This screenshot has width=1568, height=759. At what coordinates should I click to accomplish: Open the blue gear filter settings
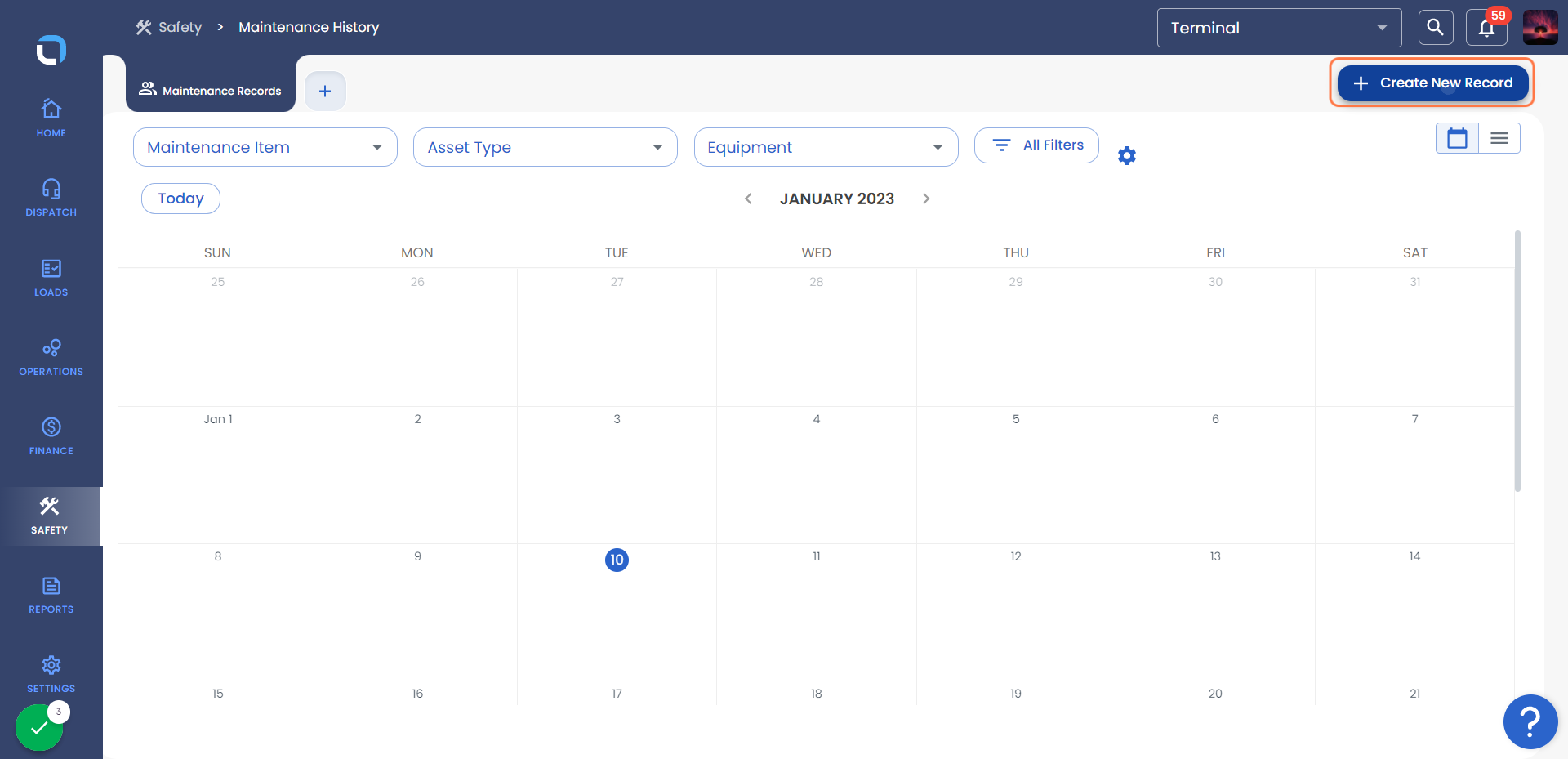pyautogui.click(x=1127, y=155)
